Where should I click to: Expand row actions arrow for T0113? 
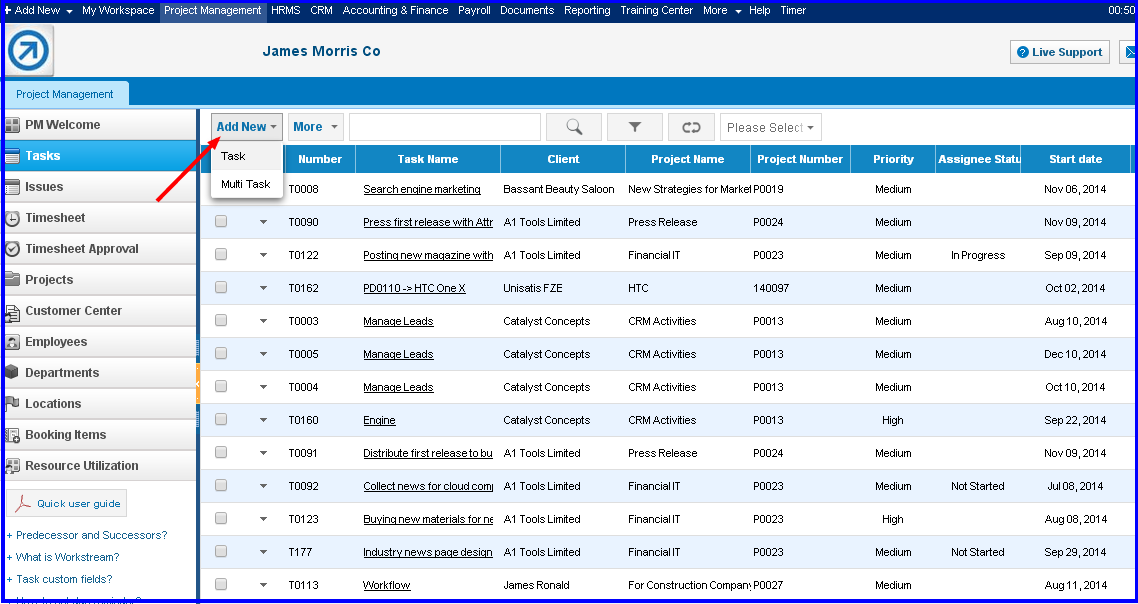coord(263,585)
